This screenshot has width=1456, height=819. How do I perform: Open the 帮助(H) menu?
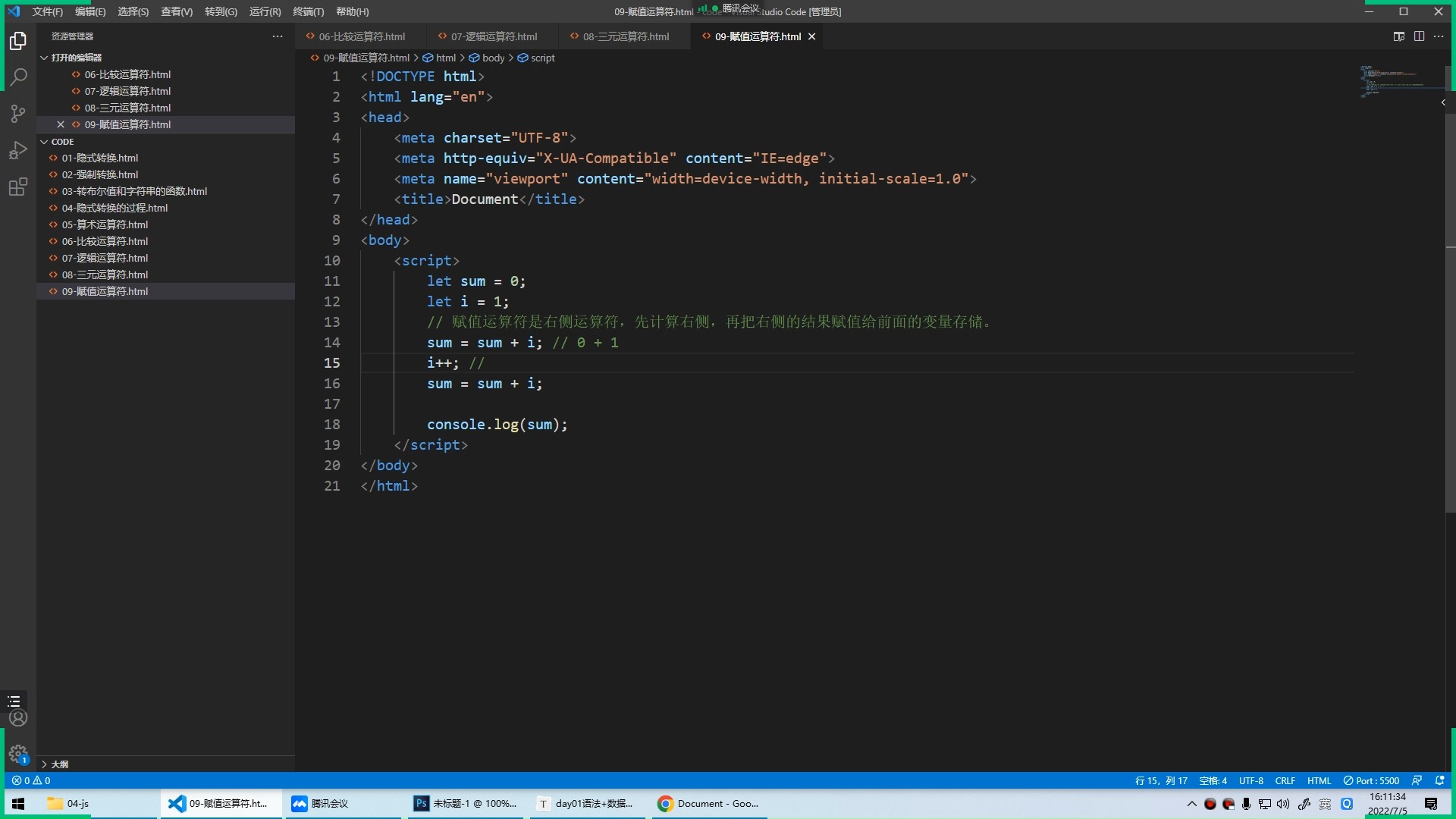[353, 11]
